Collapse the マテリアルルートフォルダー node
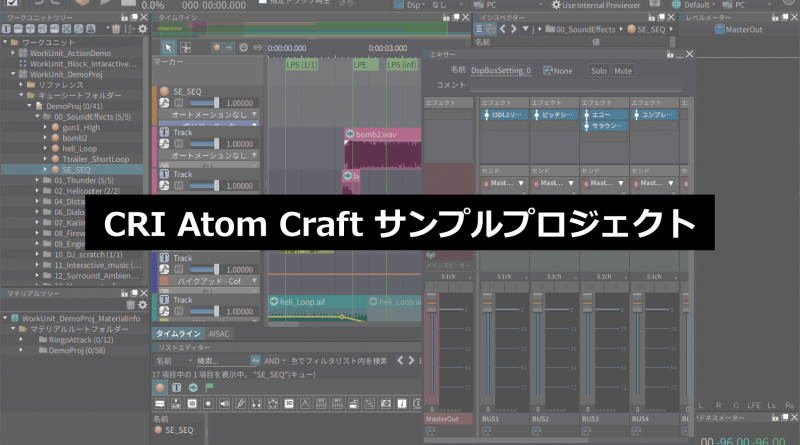Screen dimensions: 800x445 [13, 329]
